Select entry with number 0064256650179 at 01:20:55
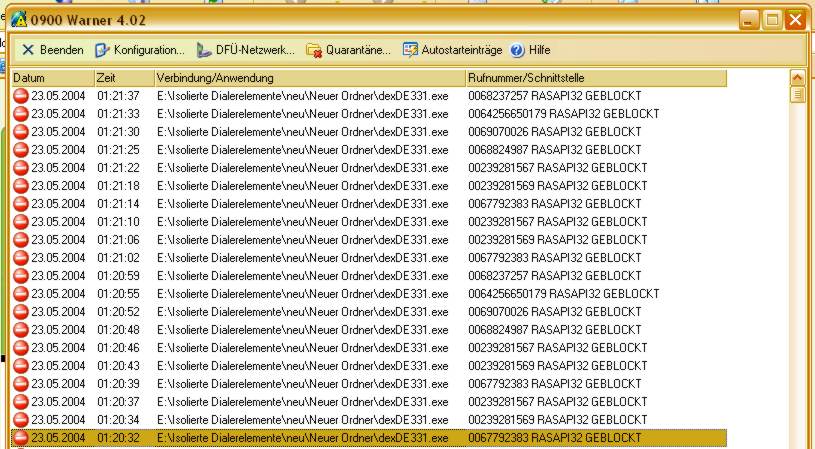The image size is (815, 449). click(300, 294)
